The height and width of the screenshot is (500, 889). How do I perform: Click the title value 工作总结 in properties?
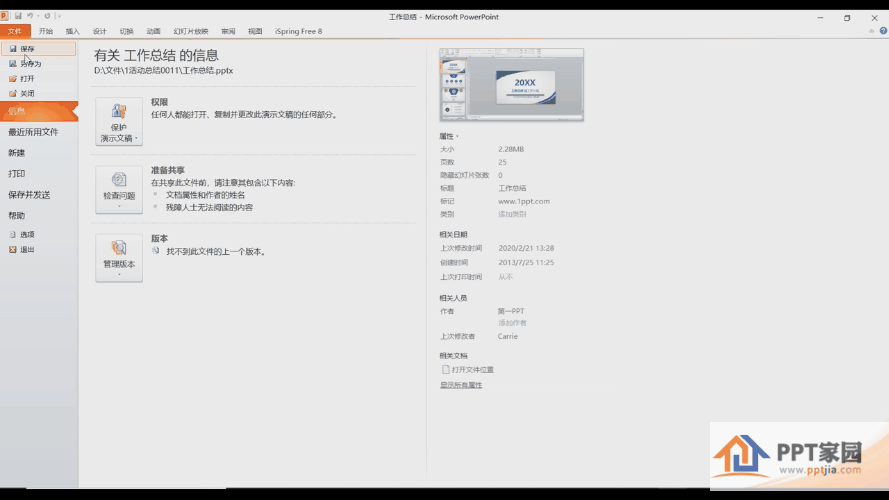513,188
